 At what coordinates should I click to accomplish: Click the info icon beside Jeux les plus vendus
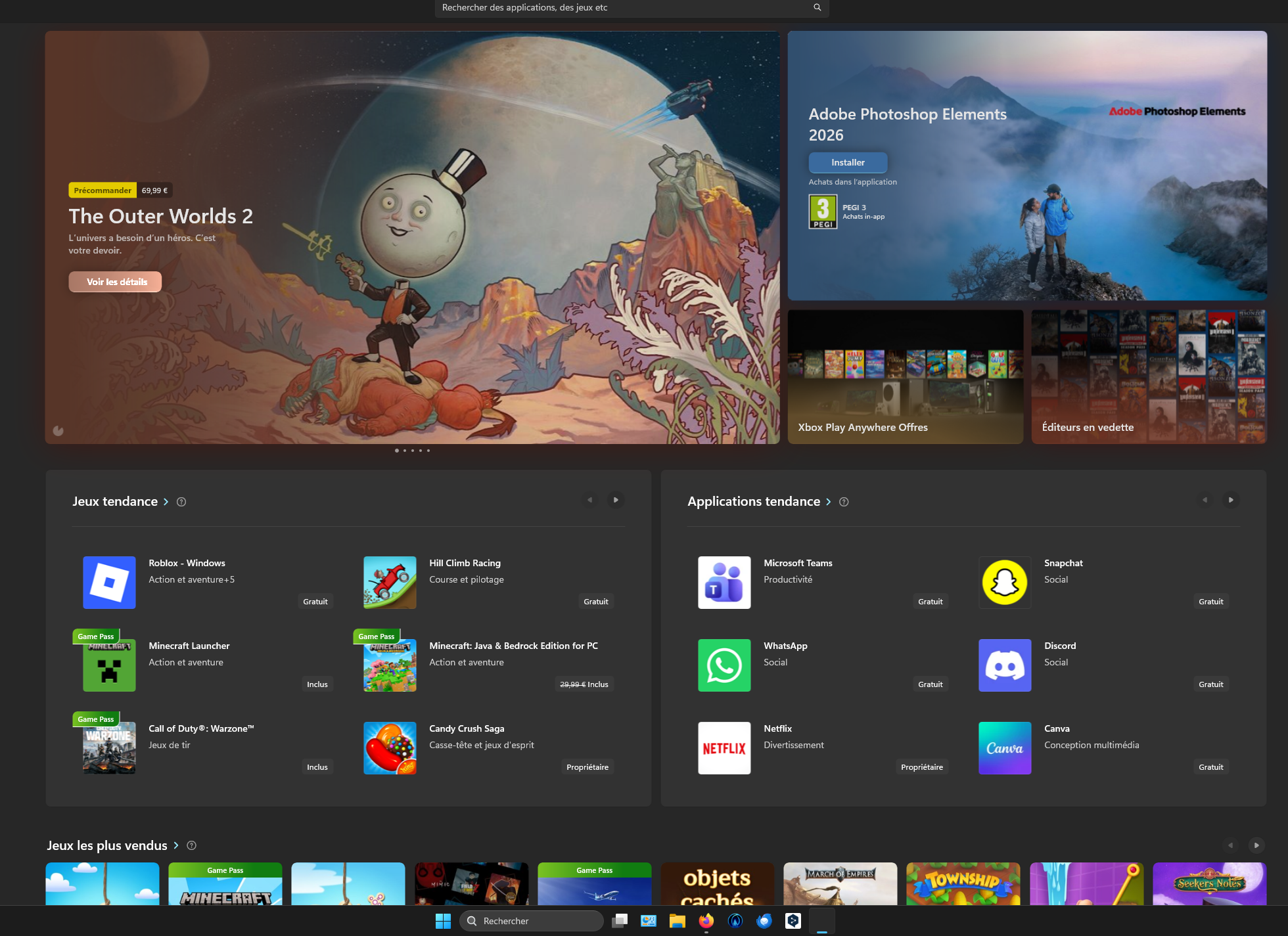tap(191, 845)
